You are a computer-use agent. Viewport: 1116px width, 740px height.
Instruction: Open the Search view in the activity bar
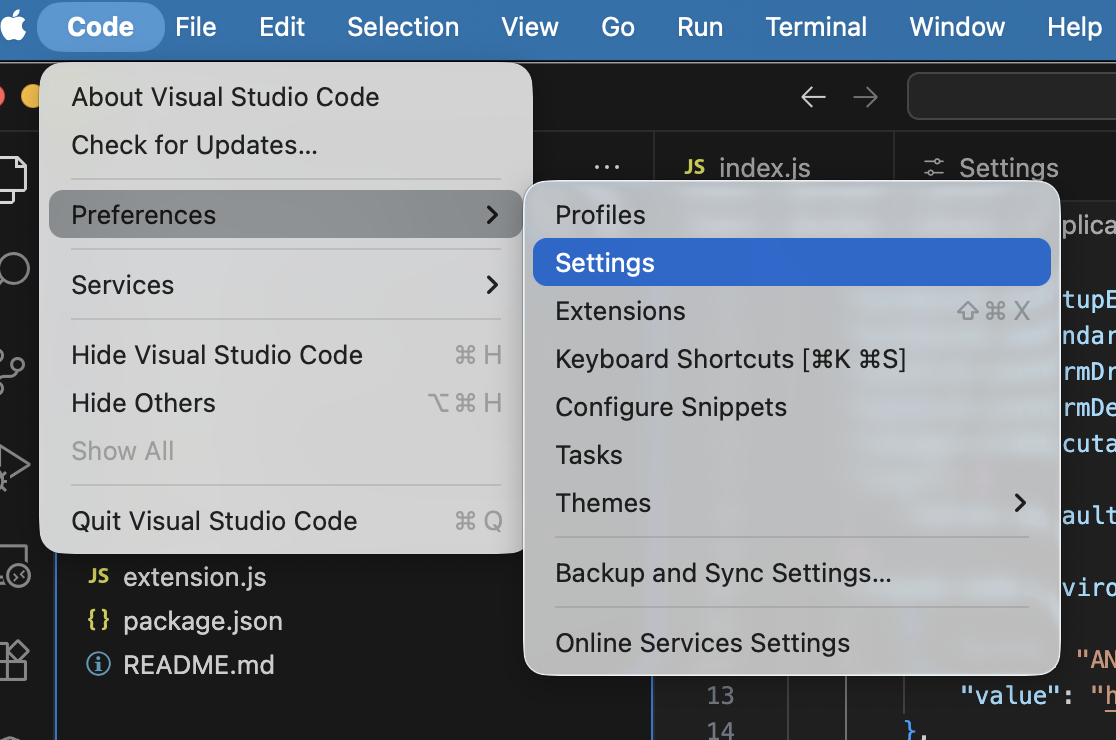pos(14,269)
